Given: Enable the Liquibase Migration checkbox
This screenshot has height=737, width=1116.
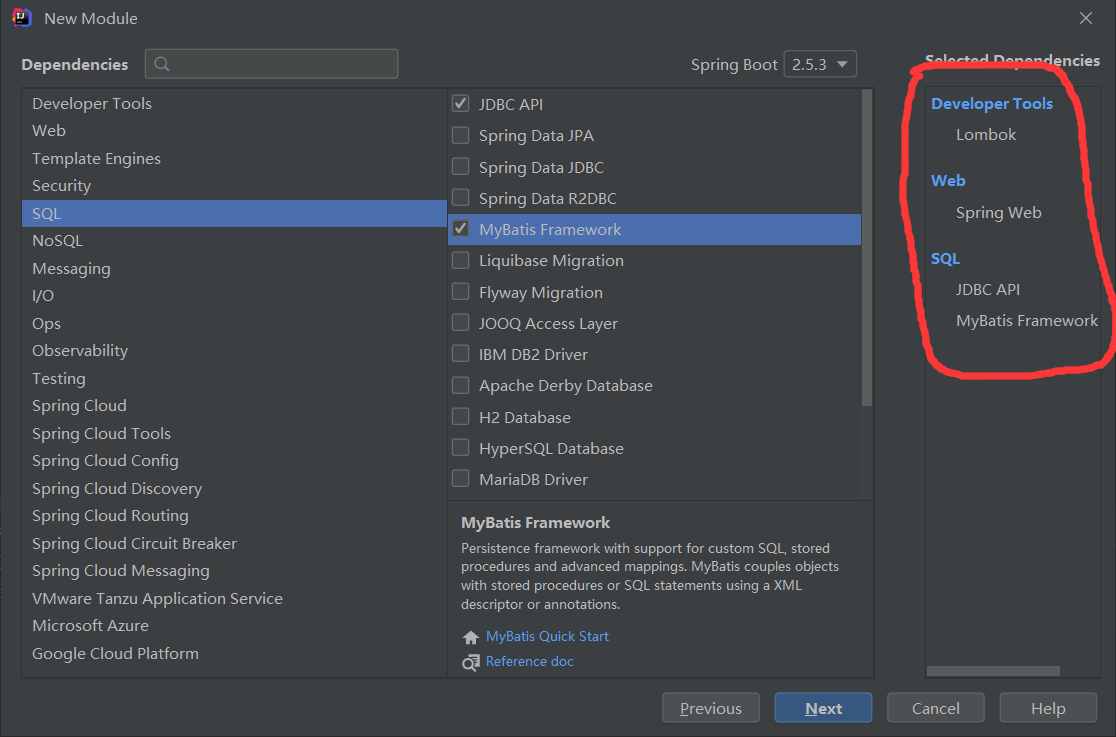Looking at the screenshot, I should [x=460, y=261].
